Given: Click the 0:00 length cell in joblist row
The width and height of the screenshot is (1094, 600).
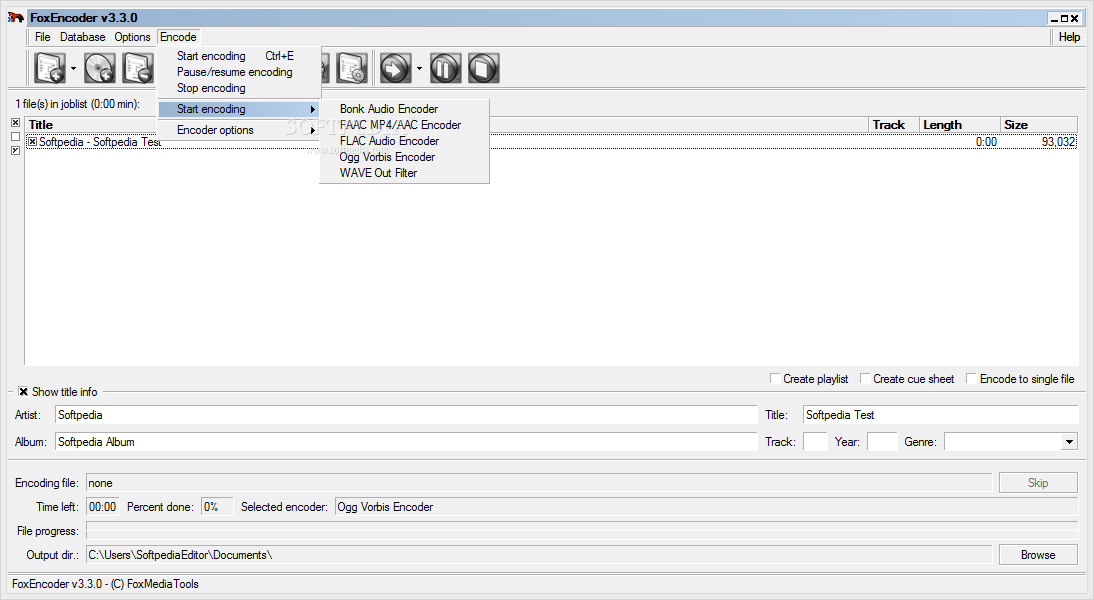Looking at the screenshot, I should pyautogui.click(x=986, y=142).
